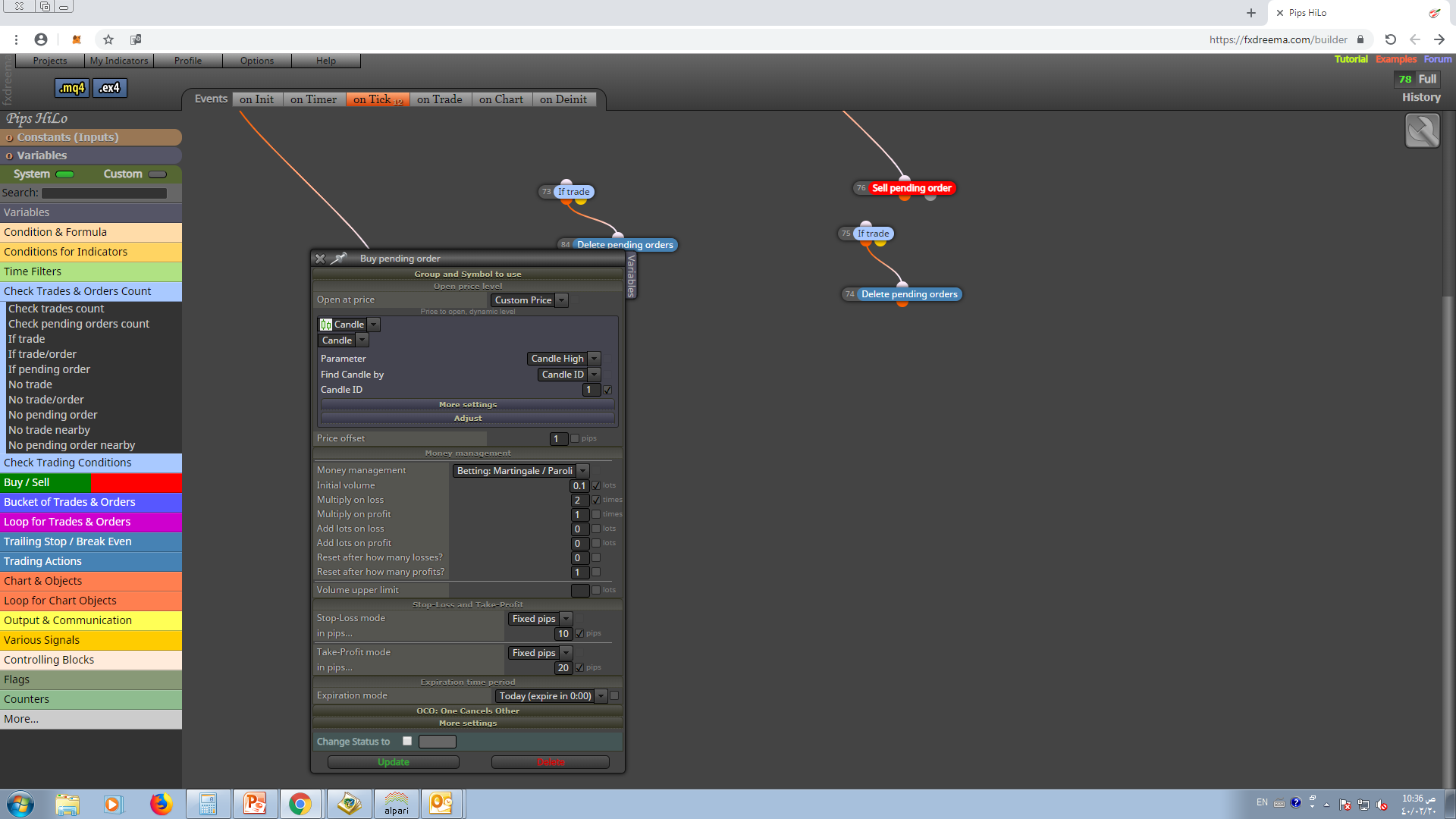This screenshot has height=819, width=1456.
Task: Toggle Take-Profit in pips checkbox
Action: click(x=579, y=667)
